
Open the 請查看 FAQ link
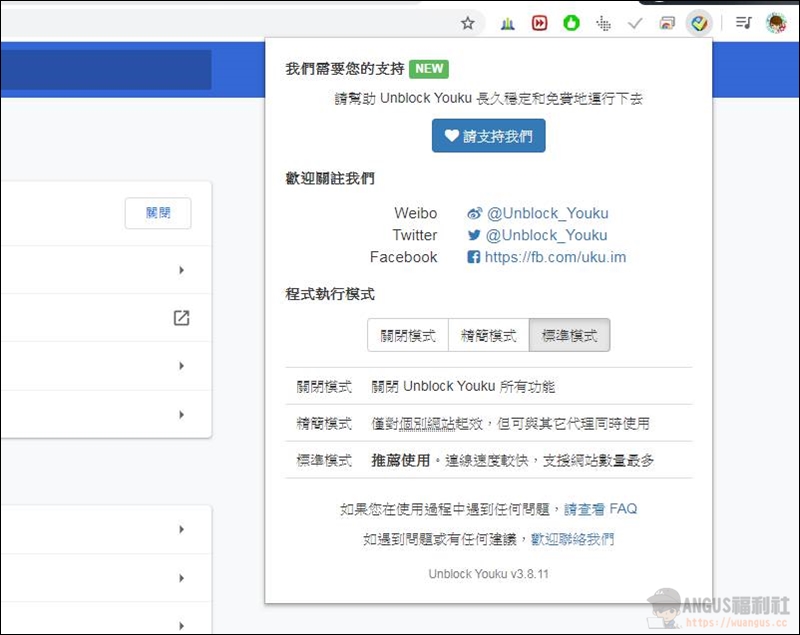point(600,509)
